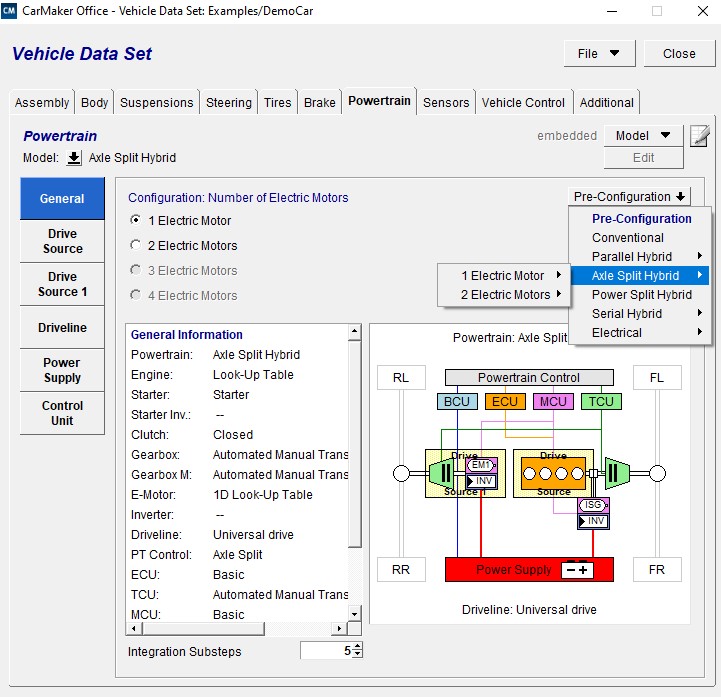Open the File dropdown menu
Screen dimensions: 721x697
coord(599,53)
